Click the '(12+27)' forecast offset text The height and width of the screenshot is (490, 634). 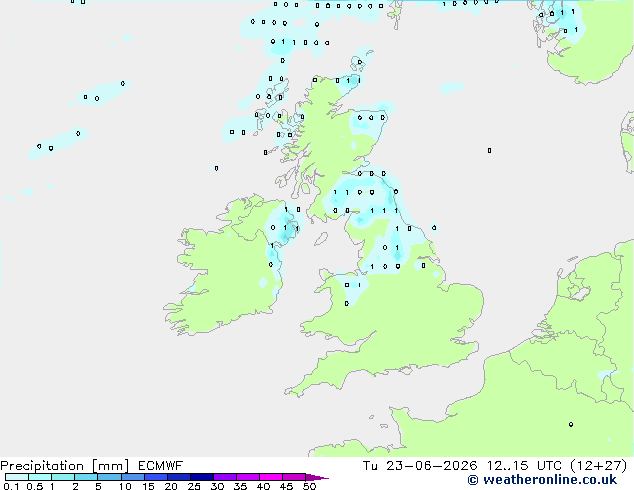pos(598,466)
